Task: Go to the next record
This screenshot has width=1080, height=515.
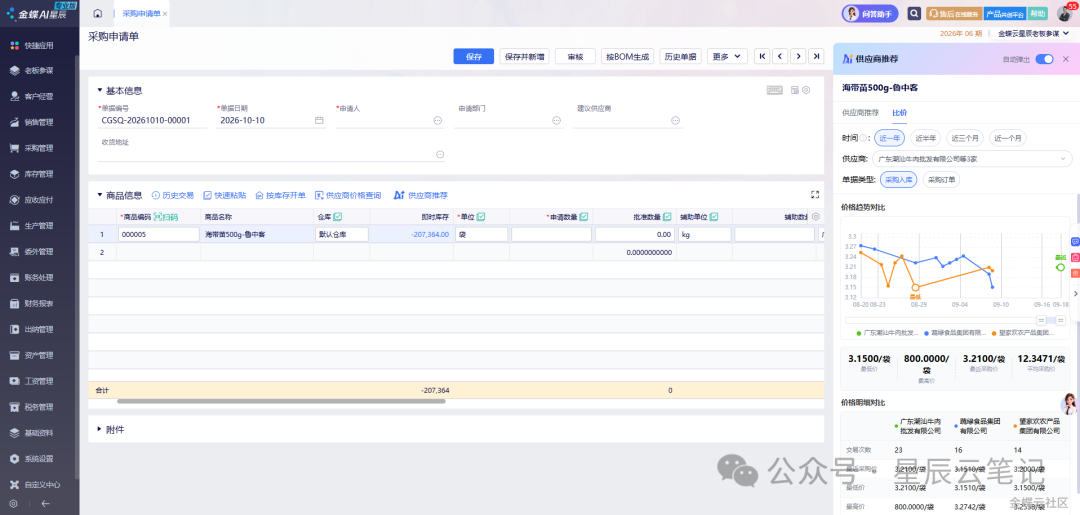Action: coord(798,56)
